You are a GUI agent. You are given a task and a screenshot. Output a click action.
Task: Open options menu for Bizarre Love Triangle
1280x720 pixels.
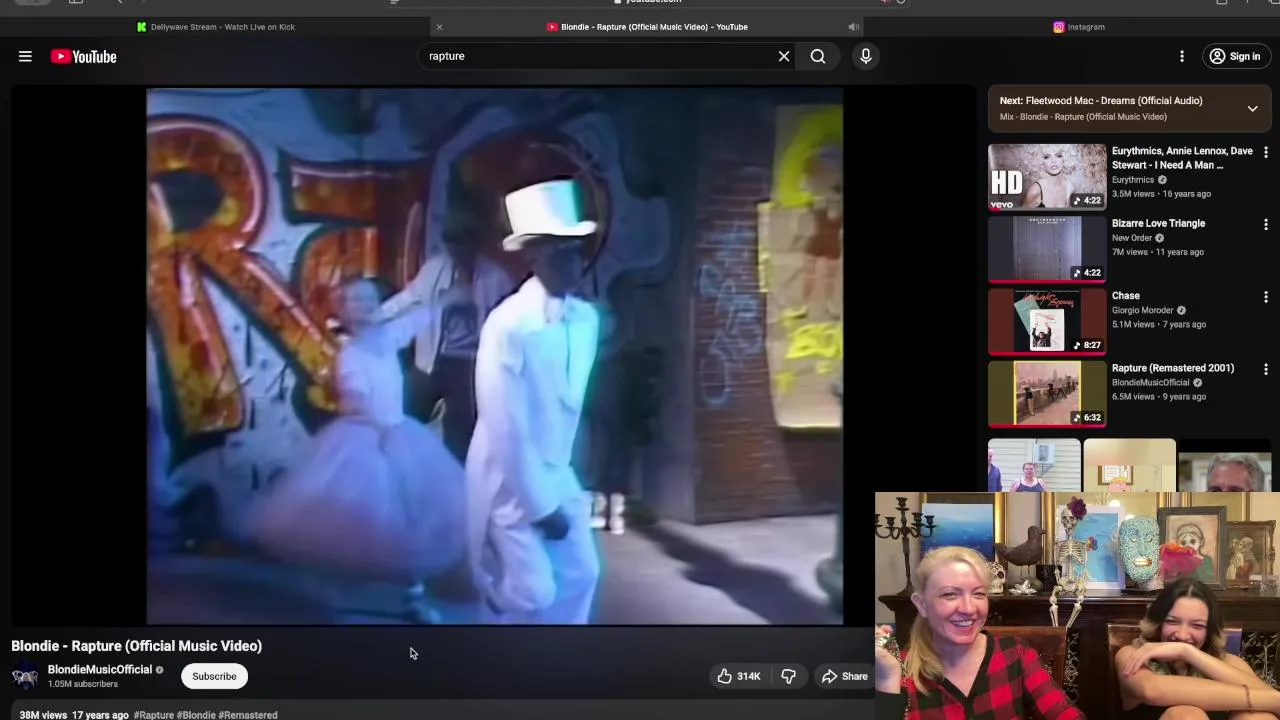click(1266, 225)
